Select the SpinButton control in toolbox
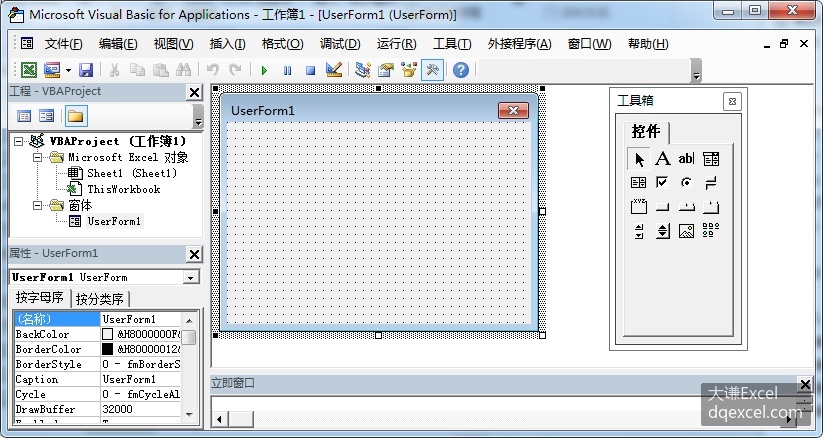 (662, 231)
